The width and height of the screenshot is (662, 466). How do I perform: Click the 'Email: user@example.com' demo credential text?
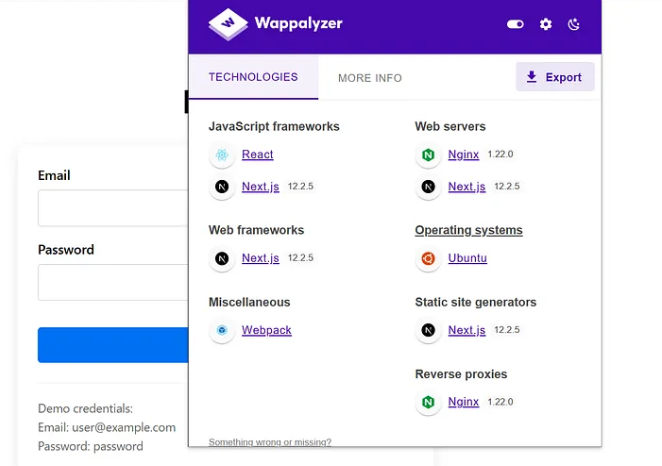point(107,427)
